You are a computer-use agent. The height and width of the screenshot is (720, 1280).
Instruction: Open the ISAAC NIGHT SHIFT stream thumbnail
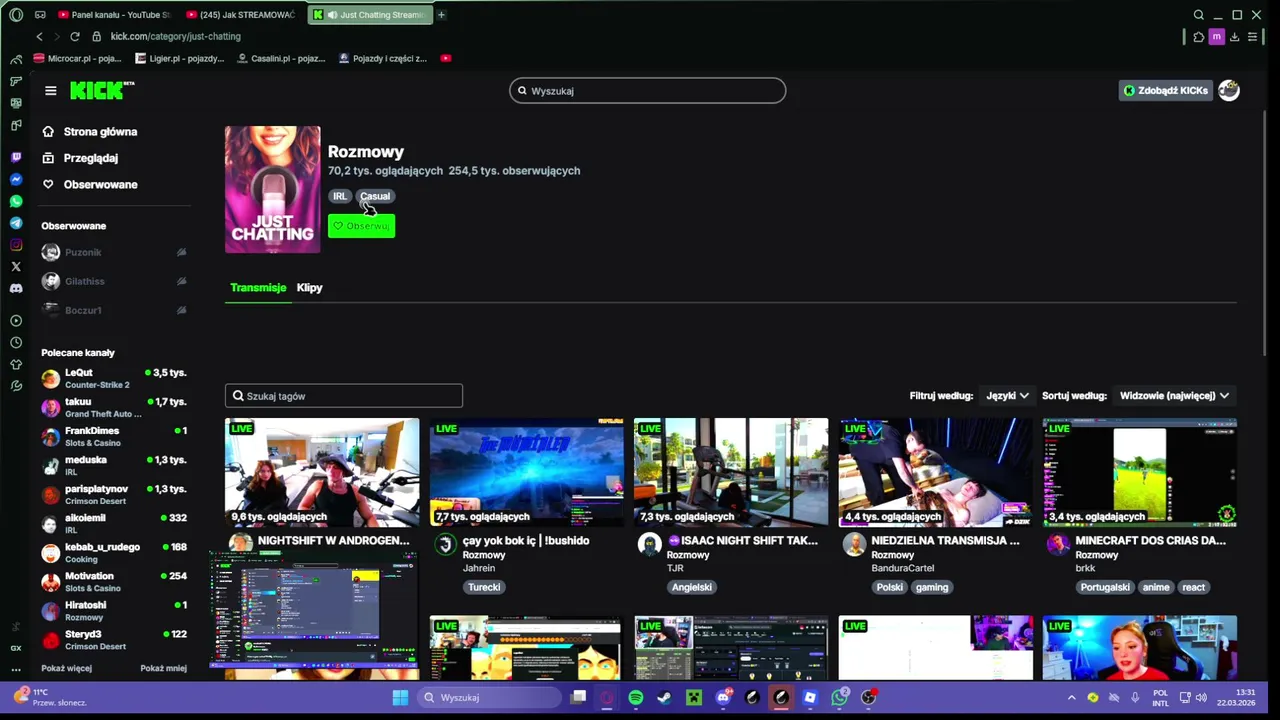[x=731, y=472]
